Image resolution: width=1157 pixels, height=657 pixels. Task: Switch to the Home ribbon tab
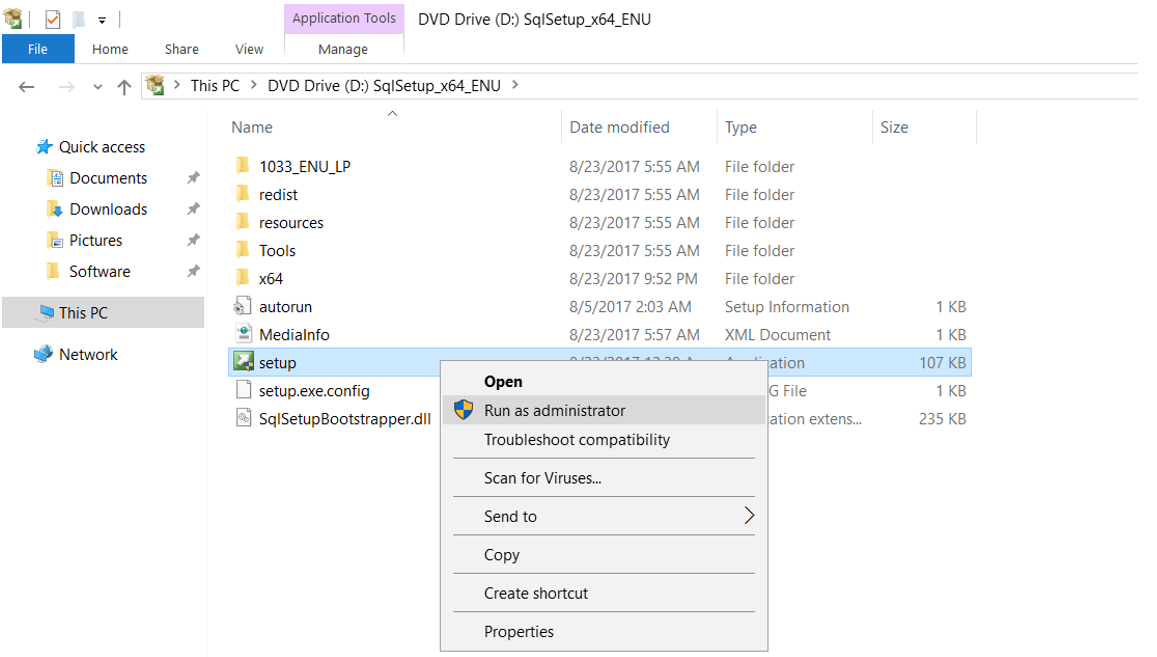point(110,49)
